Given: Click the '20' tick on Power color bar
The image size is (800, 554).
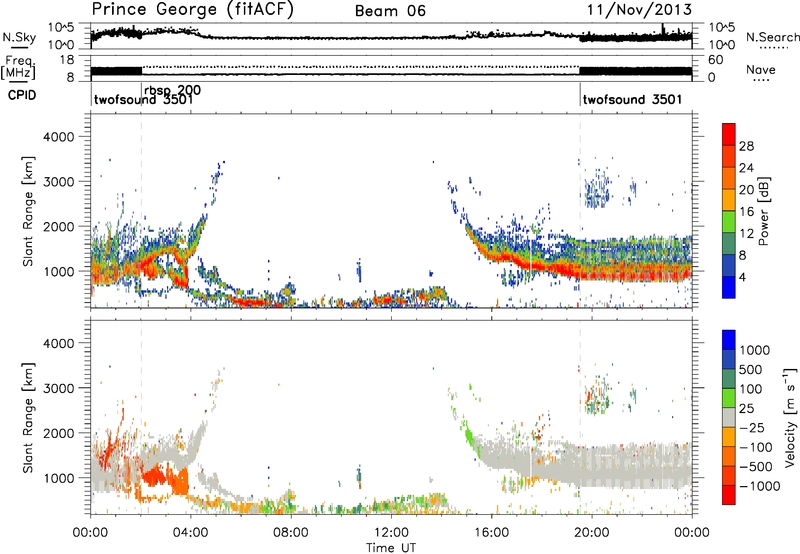Looking at the screenshot, I should (746, 190).
